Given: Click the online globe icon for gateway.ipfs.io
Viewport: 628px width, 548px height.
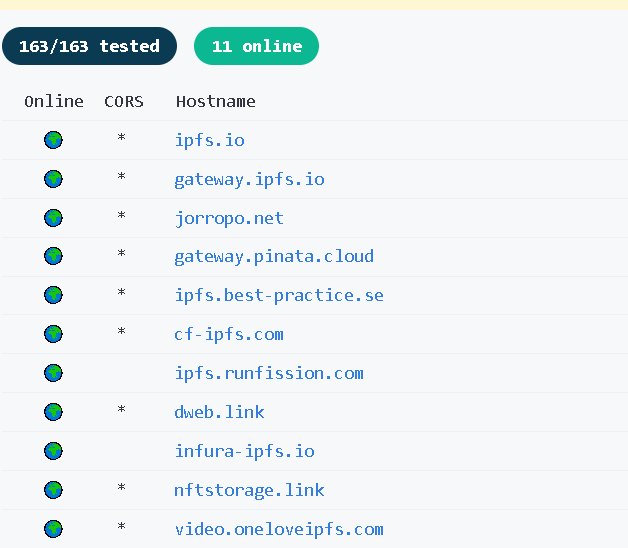Looking at the screenshot, I should 54,179.
